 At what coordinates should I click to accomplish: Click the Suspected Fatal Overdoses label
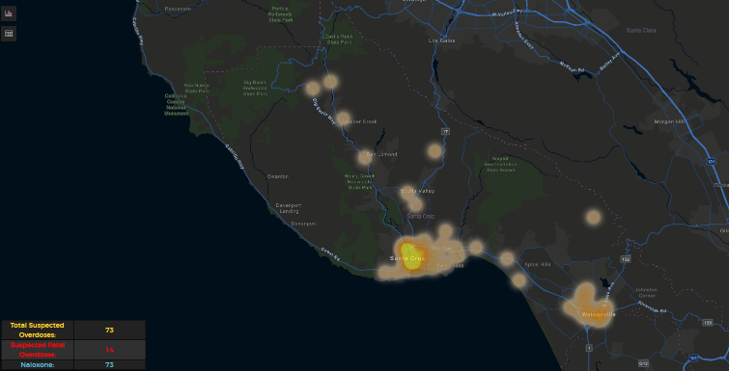click(x=37, y=350)
